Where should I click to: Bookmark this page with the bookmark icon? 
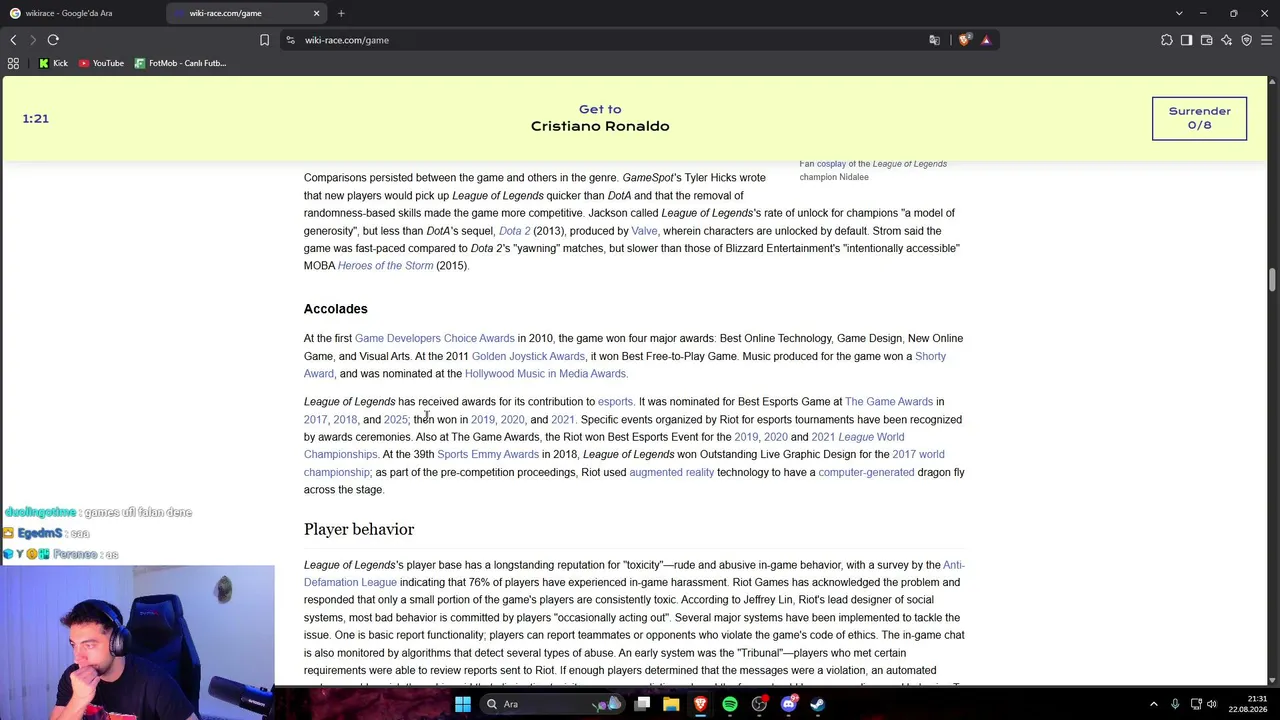tap(264, 40)
